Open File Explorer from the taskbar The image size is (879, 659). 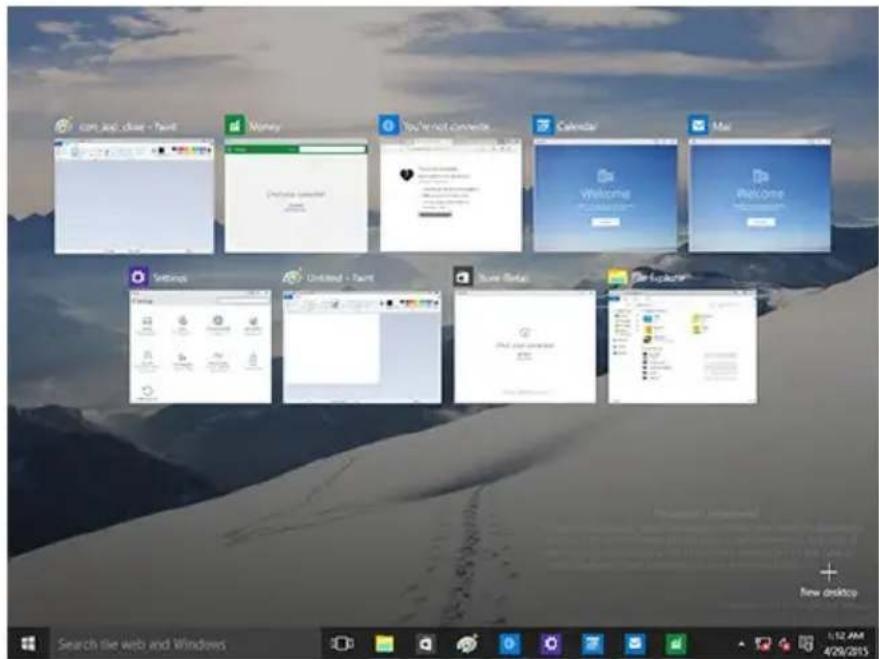click(x=385, y=644)
